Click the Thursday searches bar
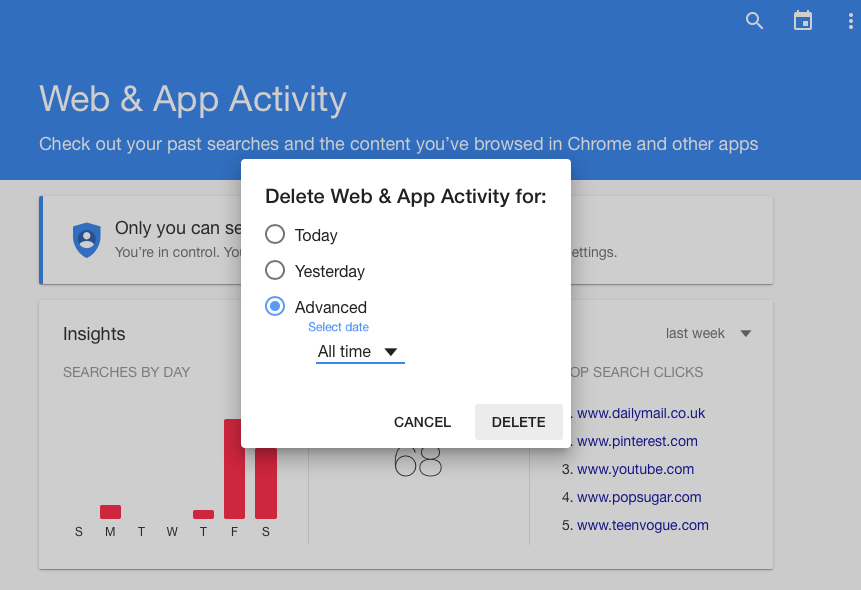Screen dimensions: 861x590 (x=203, y=514)
